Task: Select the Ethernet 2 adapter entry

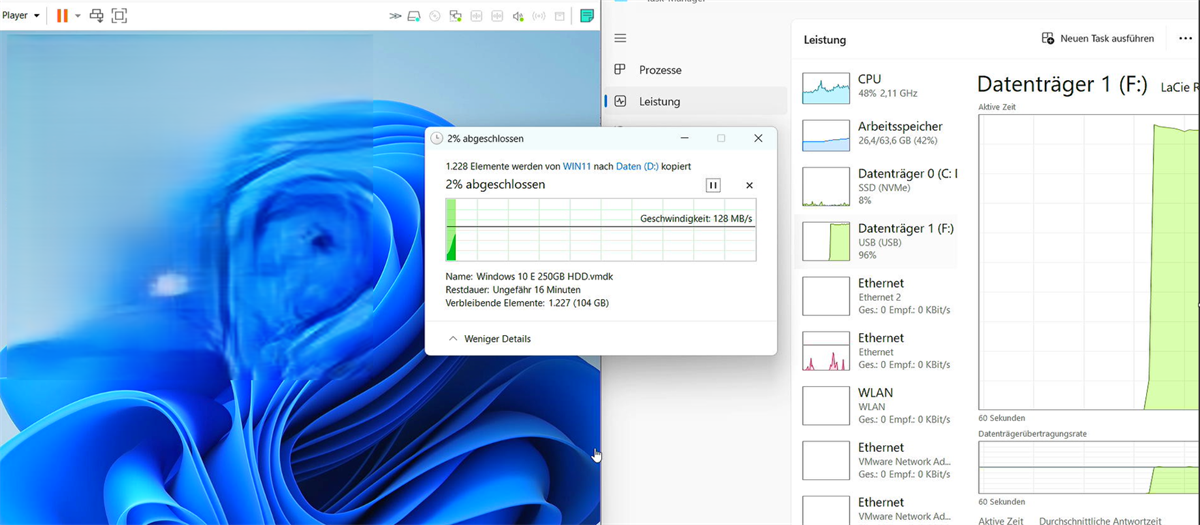Action: pyautogui.click(x=876, y=296)
